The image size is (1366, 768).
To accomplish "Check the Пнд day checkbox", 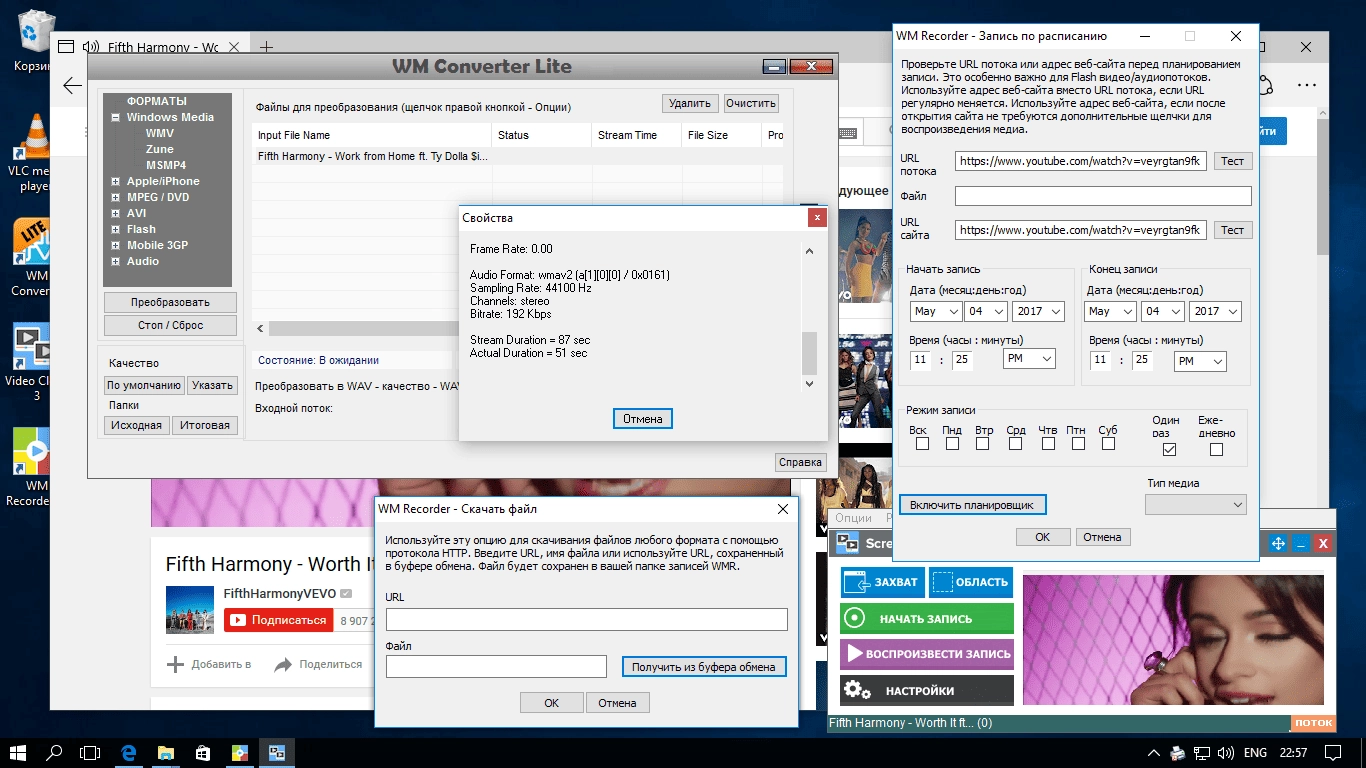I will pyautogui.click(x=953, y=444).
